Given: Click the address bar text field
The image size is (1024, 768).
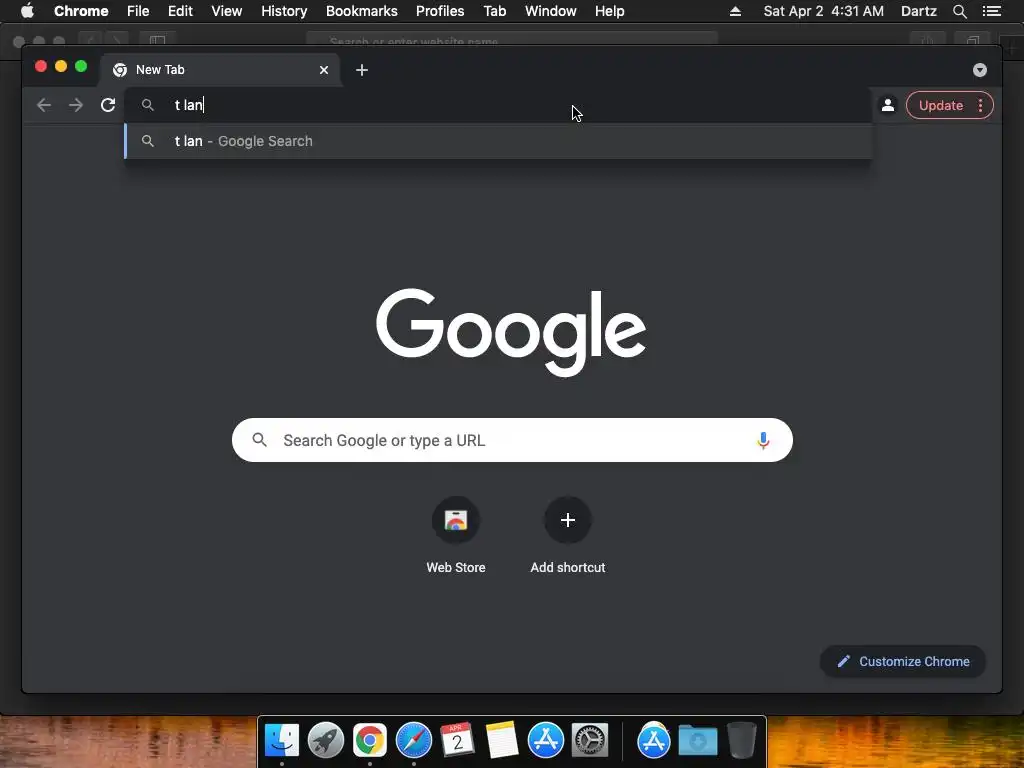Looking at the screenshot, I should pos(498,105).
